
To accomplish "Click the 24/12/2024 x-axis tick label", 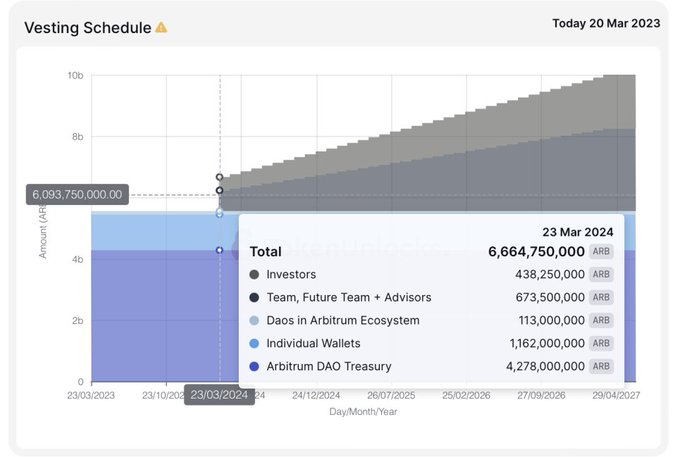I will click(x=316, y=395).
